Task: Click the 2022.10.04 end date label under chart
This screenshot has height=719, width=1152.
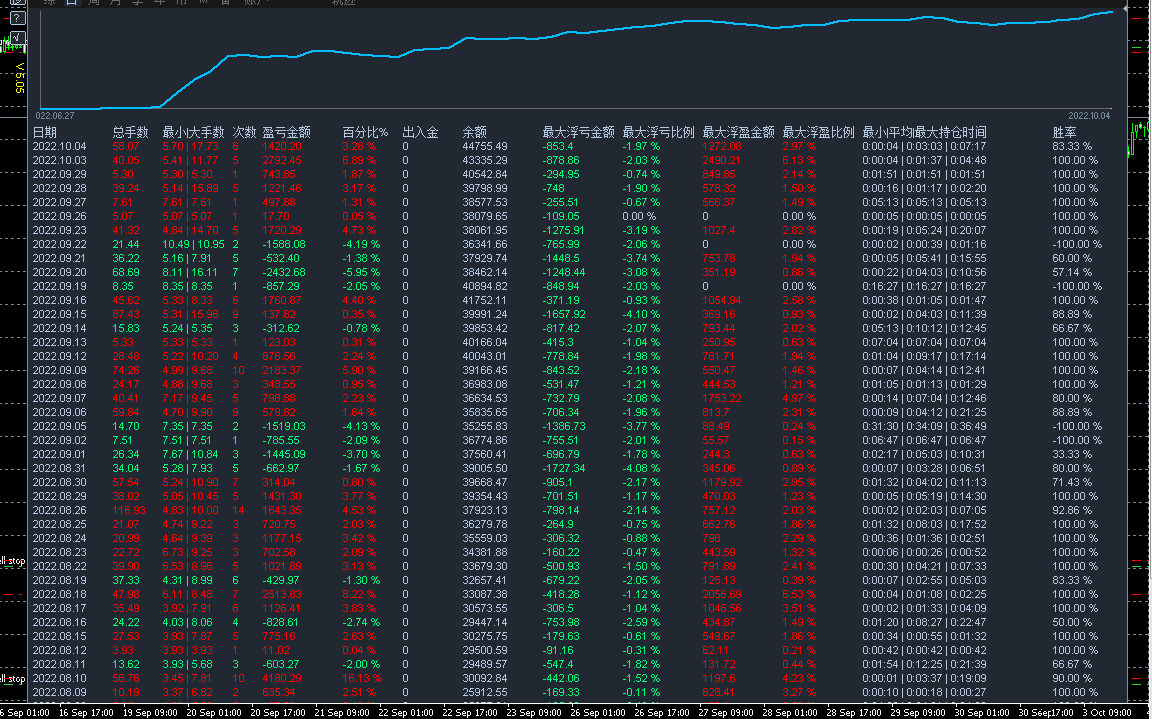Action: click(x=1090, y=116)
